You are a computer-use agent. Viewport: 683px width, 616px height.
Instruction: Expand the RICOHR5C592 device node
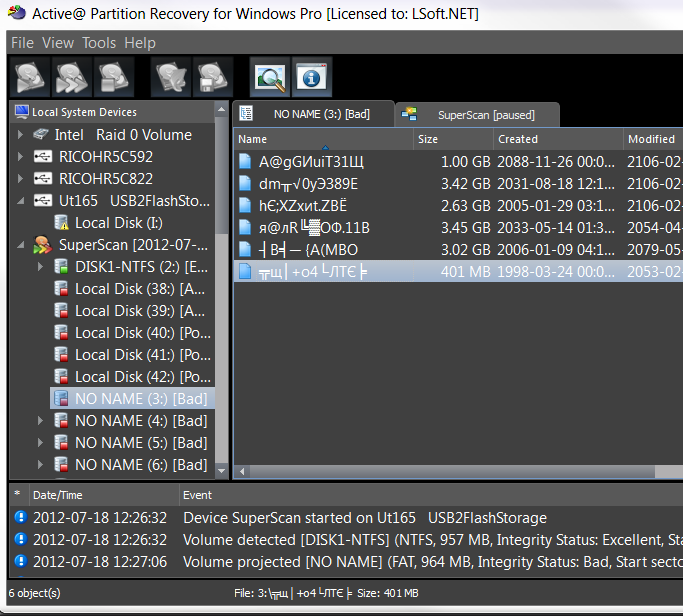coord(20,156)
